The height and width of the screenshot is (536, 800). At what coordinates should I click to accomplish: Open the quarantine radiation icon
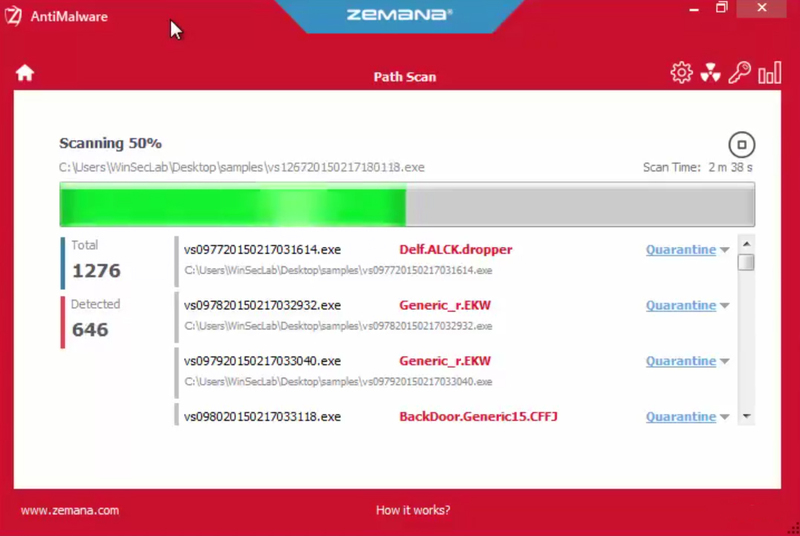coord(710,73)
